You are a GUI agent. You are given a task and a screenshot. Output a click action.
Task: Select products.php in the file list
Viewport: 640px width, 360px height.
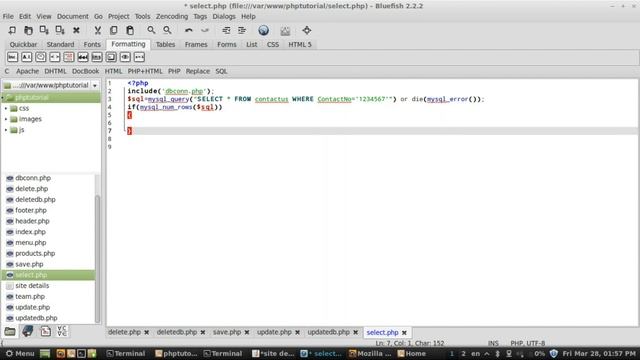(x=35, y=253)
